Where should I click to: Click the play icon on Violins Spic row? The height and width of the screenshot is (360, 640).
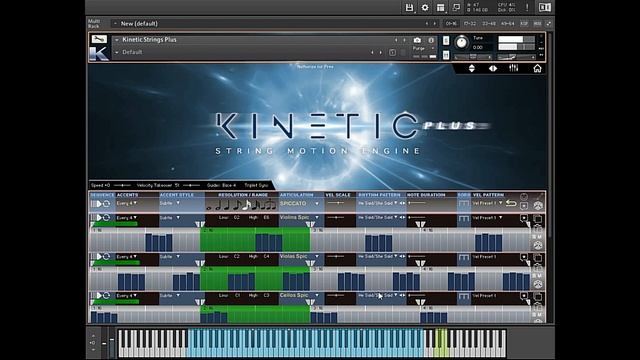(99, 218)
